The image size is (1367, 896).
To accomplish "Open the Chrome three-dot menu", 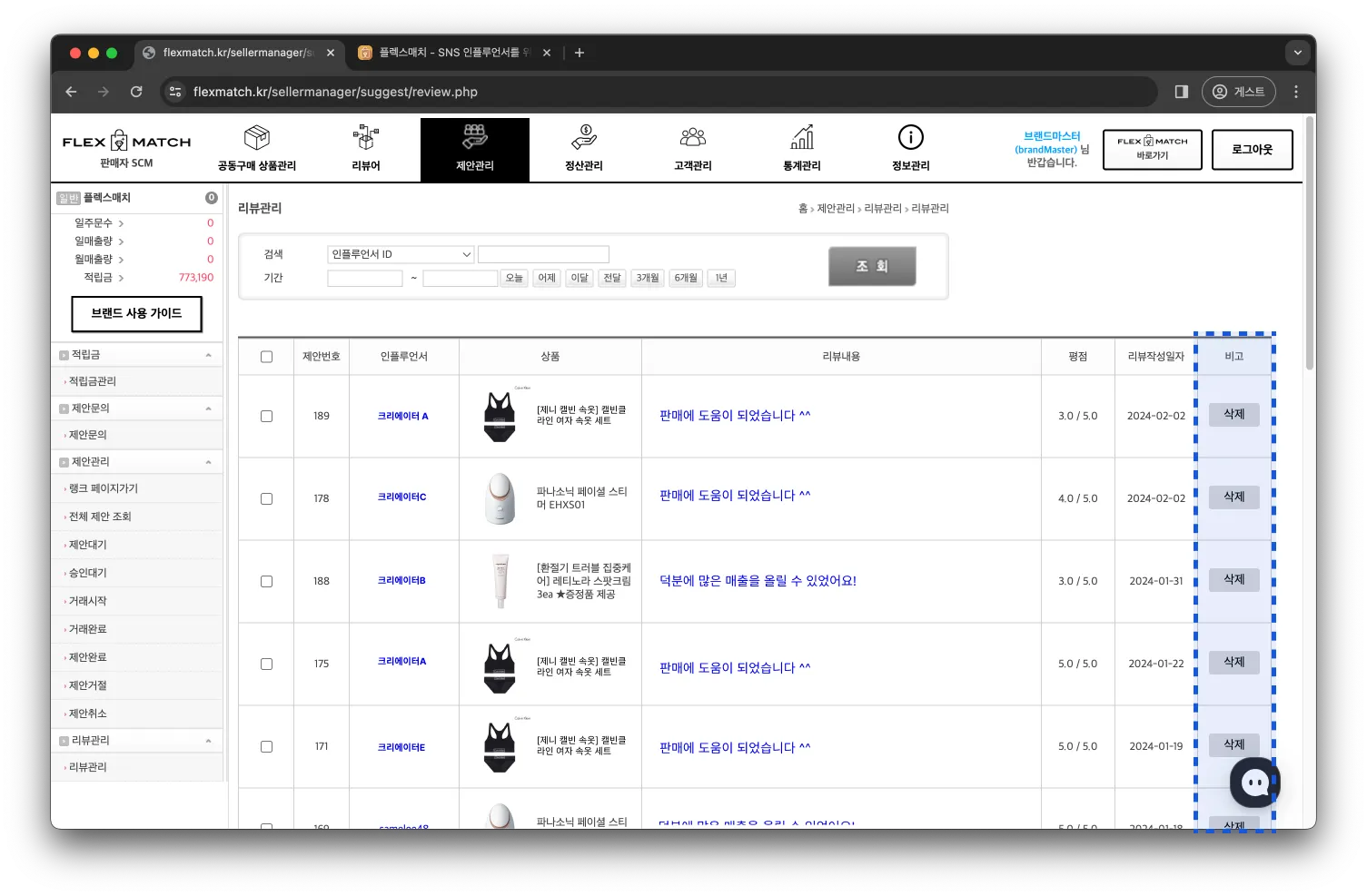I will [1296, 92].
